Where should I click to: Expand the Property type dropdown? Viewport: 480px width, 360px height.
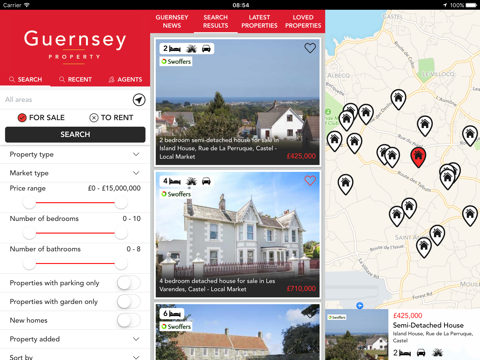(75, 154)
